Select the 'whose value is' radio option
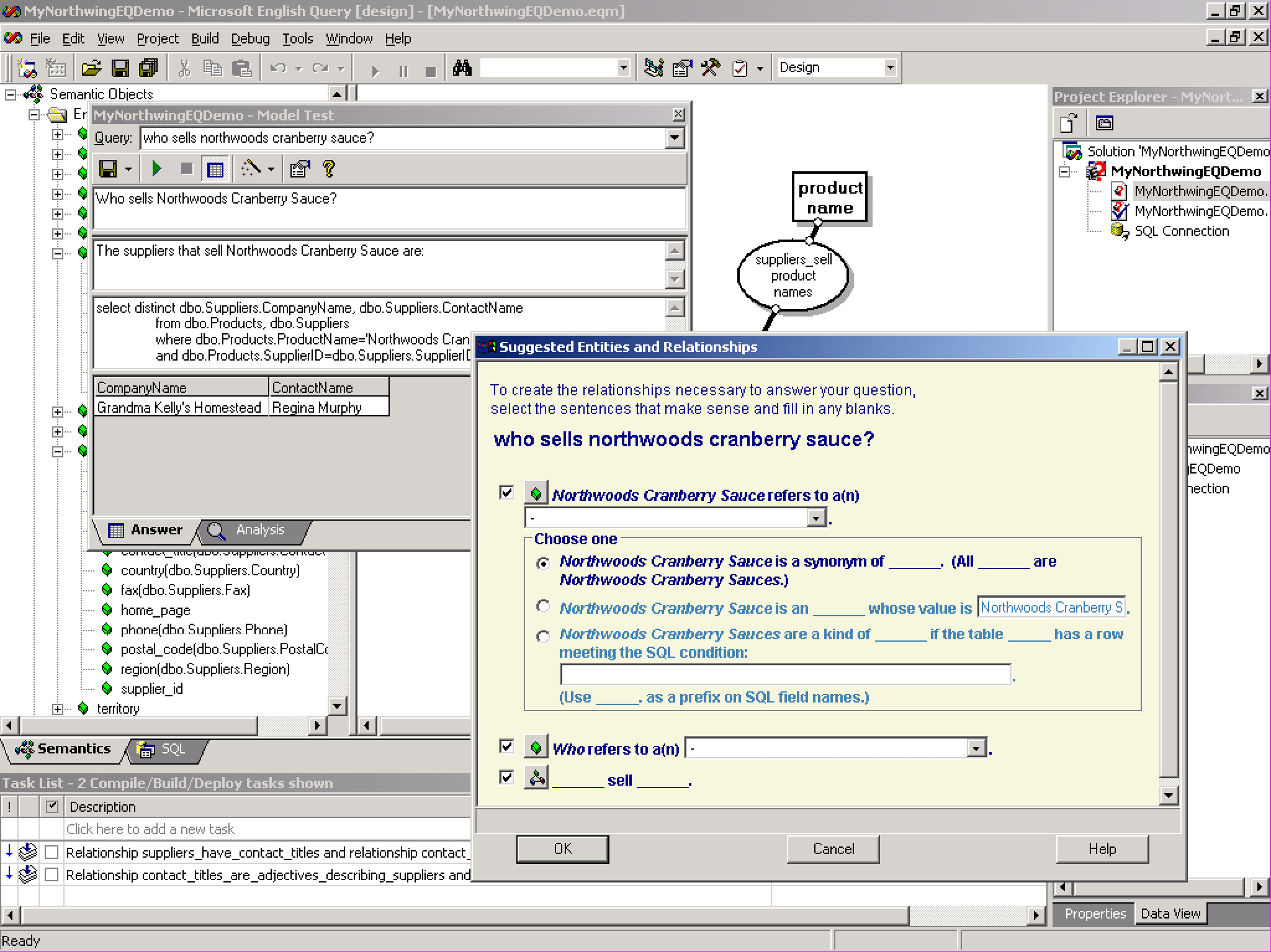The width and height of the screenshot is (1271, 952). tap(543, 606)
